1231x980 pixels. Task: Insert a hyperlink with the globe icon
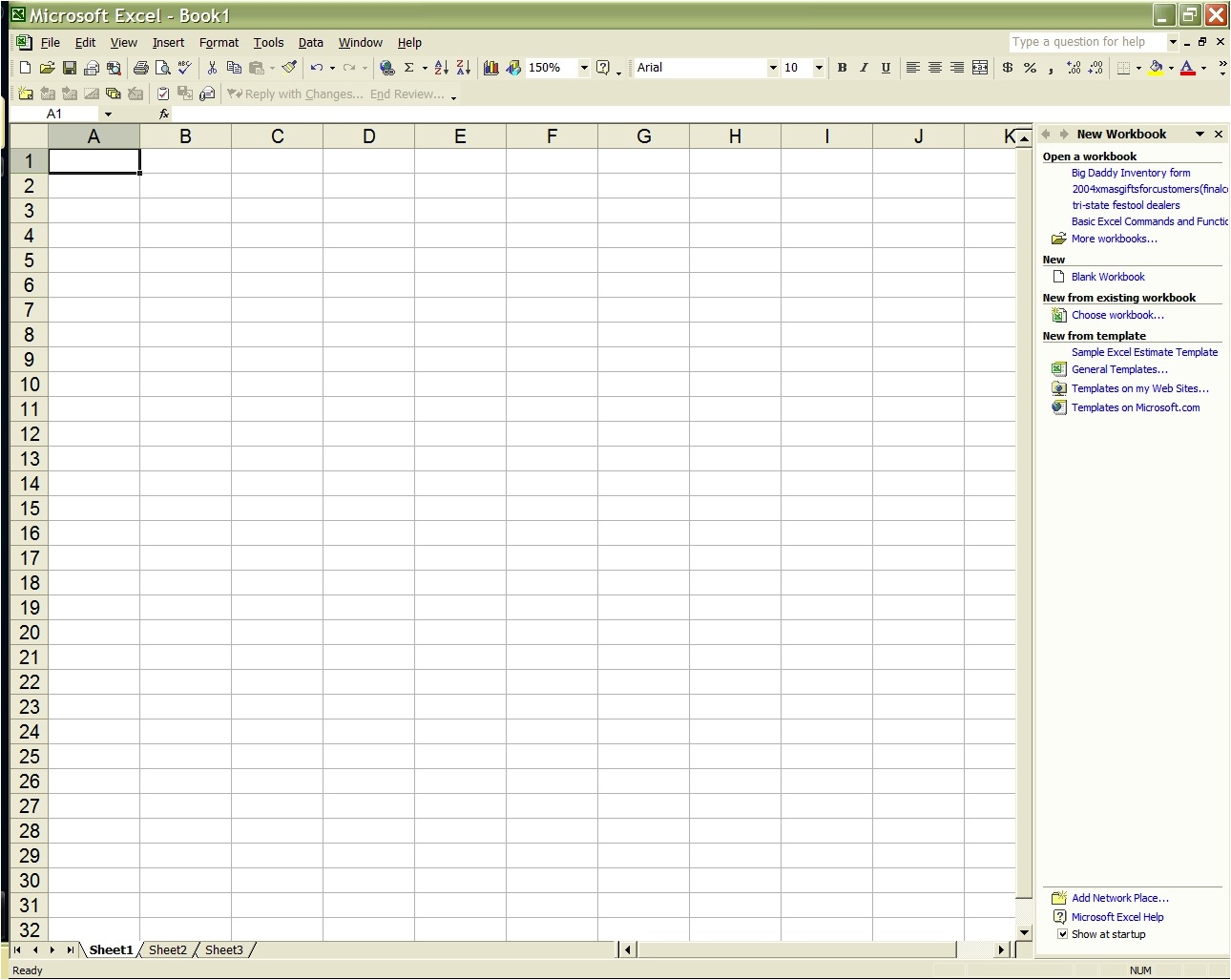click(x=386, y=68)
